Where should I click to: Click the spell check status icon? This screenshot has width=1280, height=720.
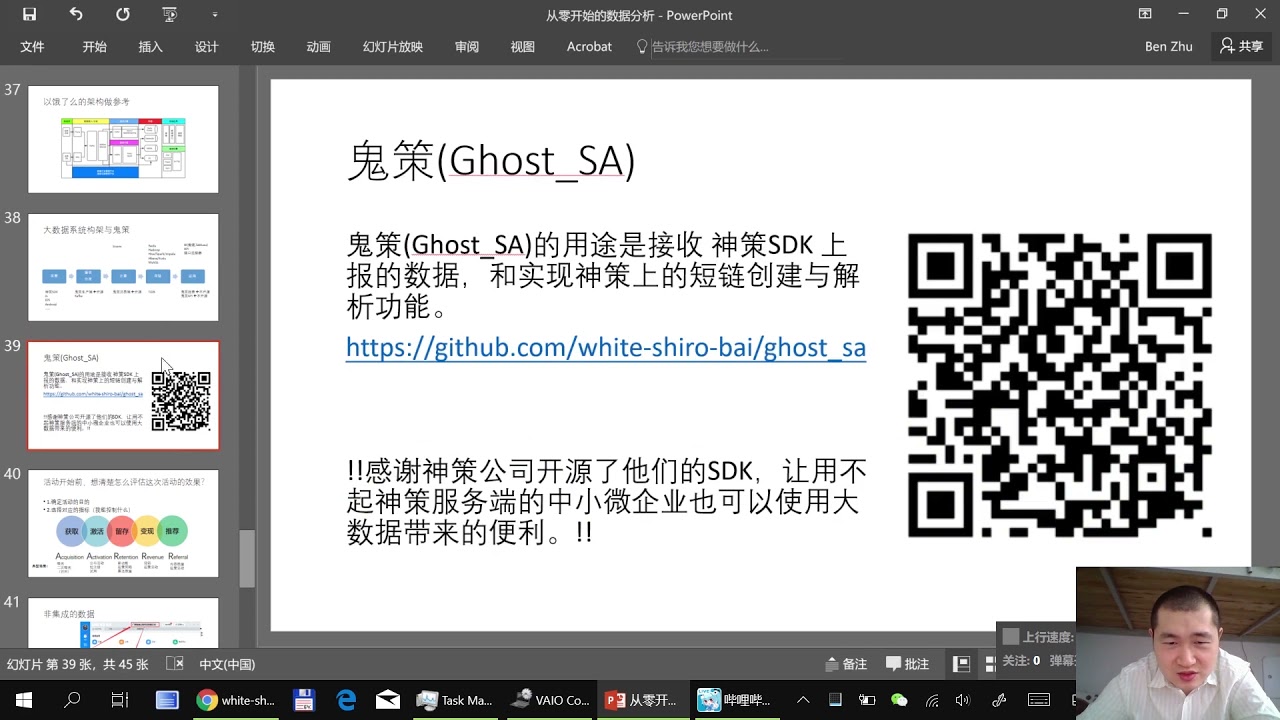[174, 664]
